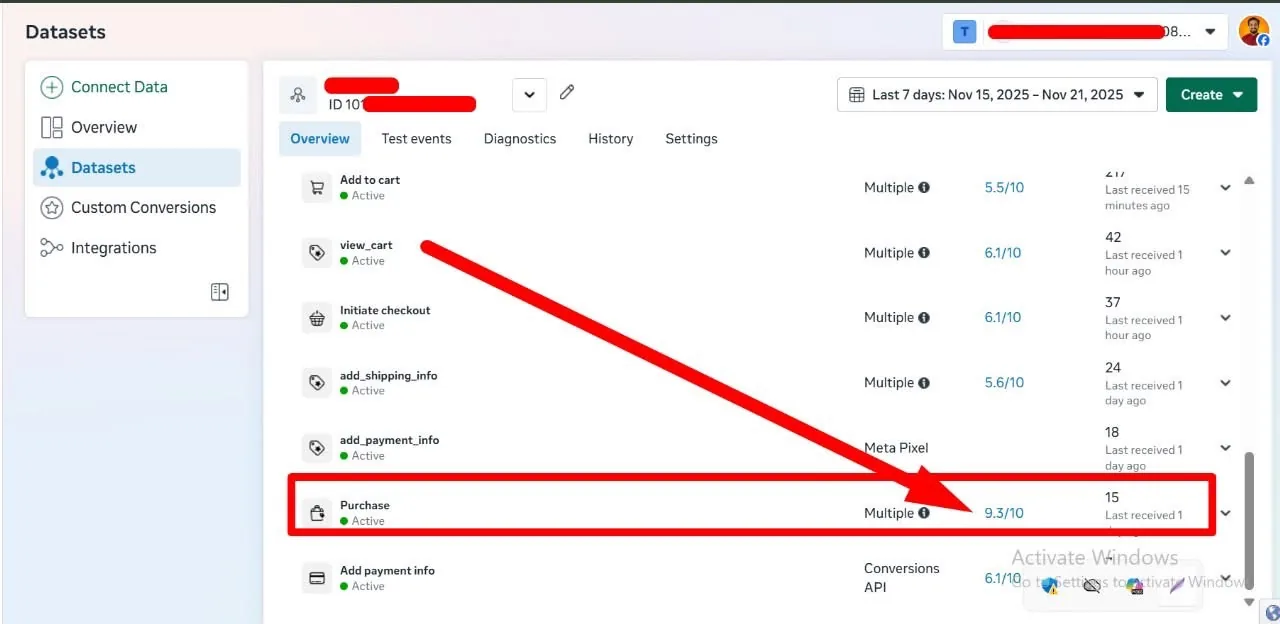Click the view_cart event tag icon

pos(317,252)
